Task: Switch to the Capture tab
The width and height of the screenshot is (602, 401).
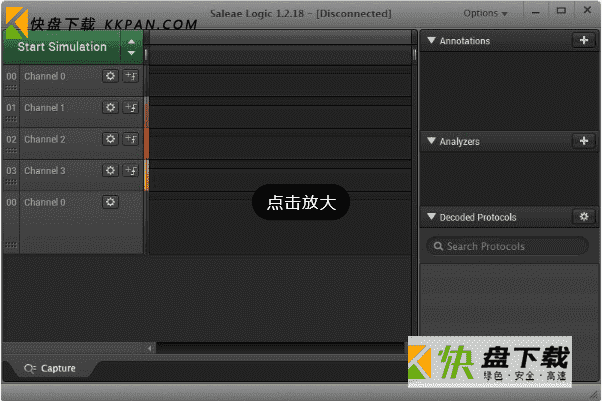Action: pos(50,368)
